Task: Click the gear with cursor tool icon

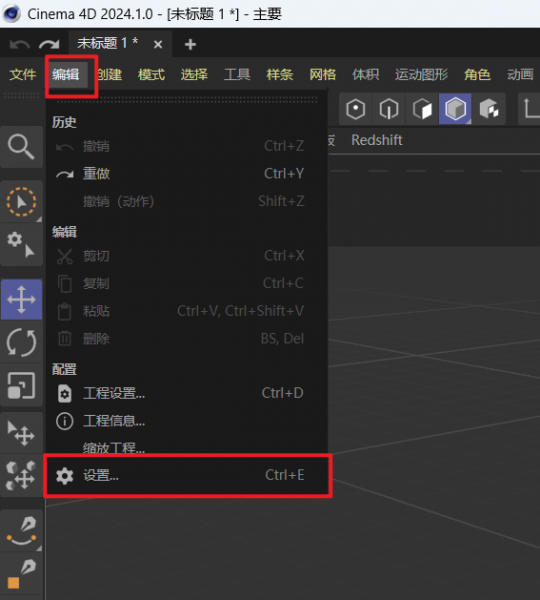Action: pos(21,245)
